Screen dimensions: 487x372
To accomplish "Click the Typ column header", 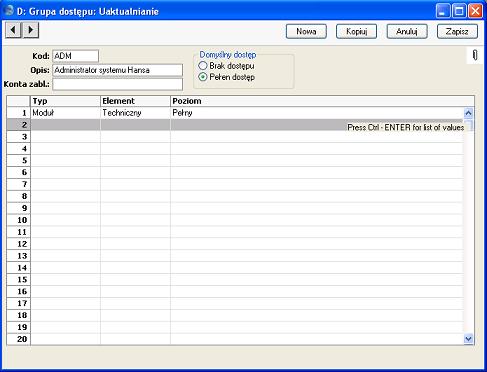I will [65, 101].
